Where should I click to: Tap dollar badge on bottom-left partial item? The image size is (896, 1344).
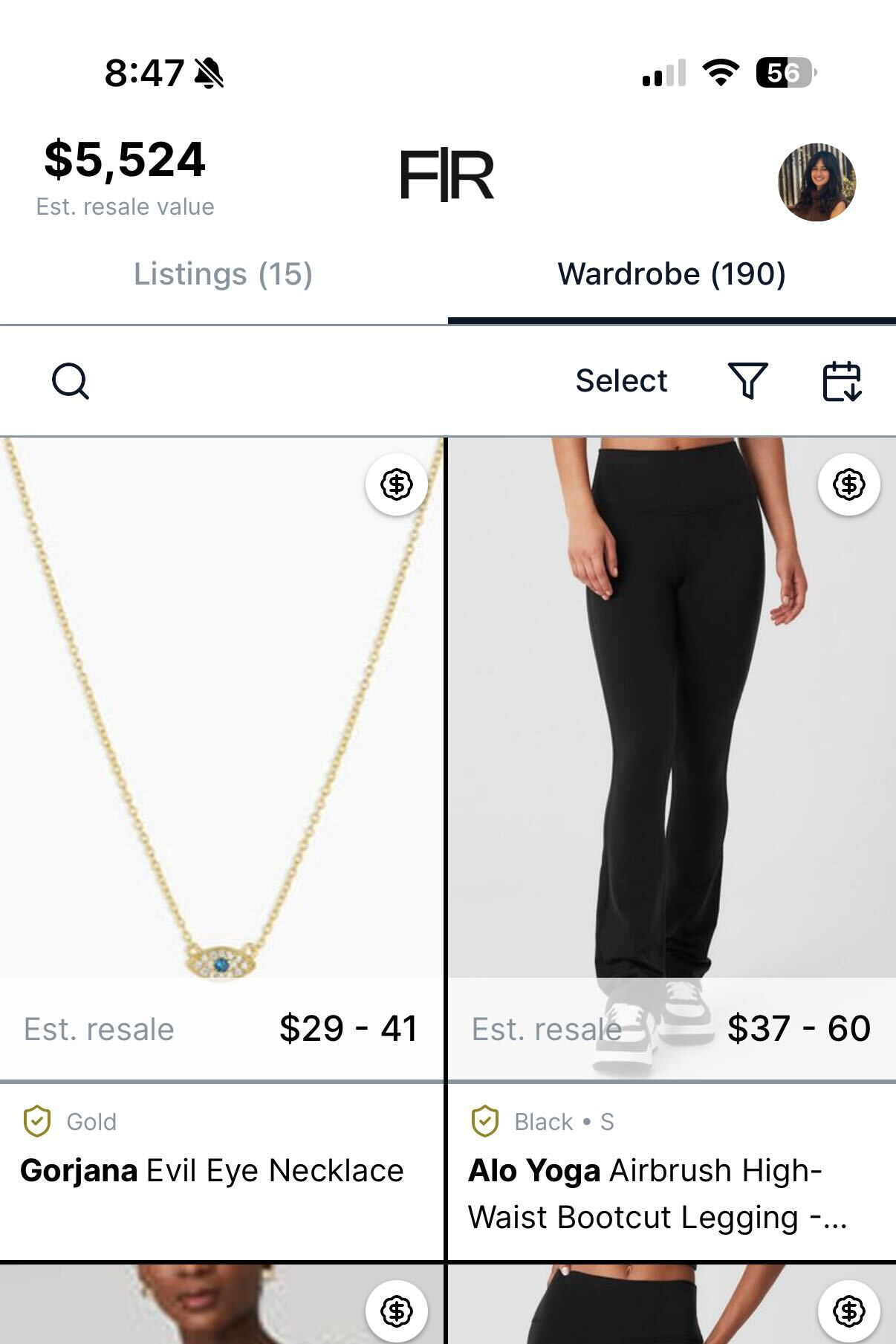pos(397,1311)
